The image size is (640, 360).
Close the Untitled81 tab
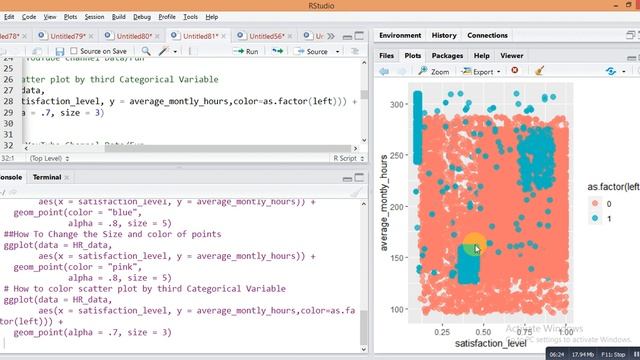(223, 36)
